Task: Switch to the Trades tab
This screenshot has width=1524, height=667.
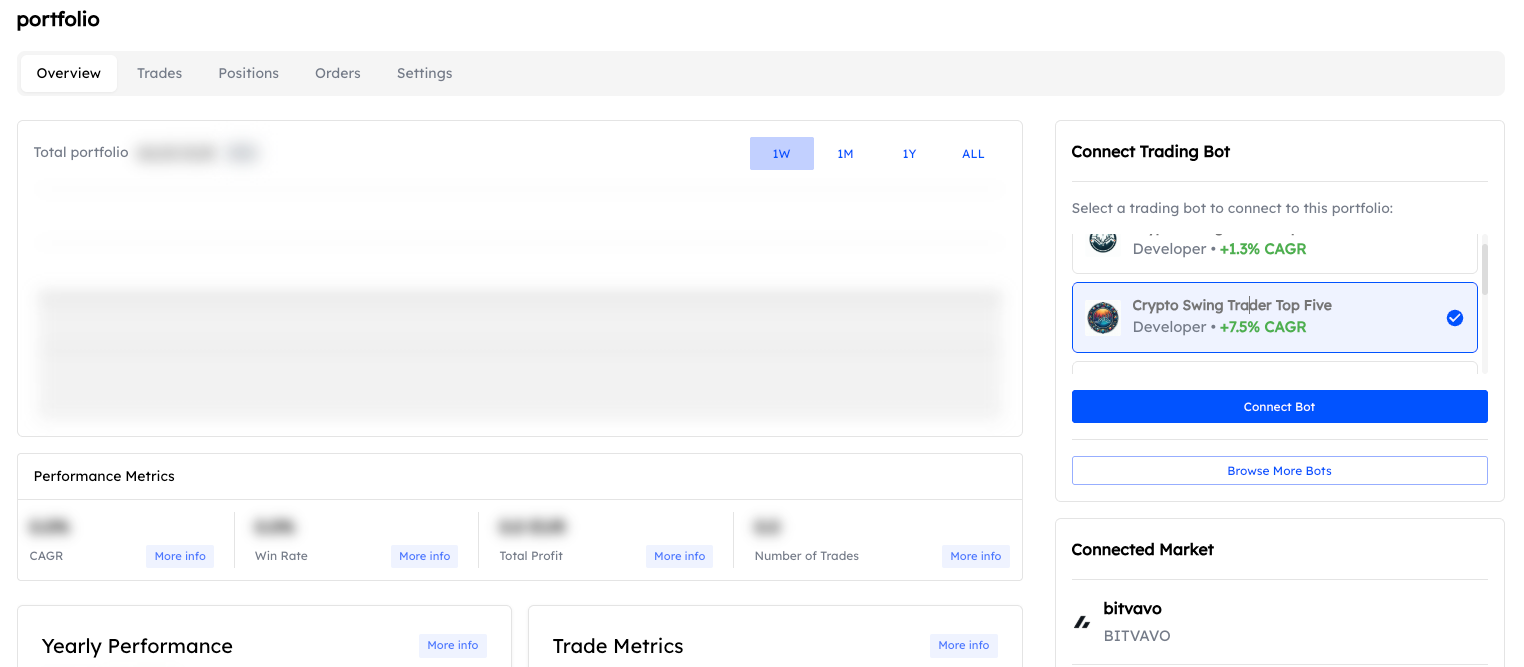Action: pos(159,72)
